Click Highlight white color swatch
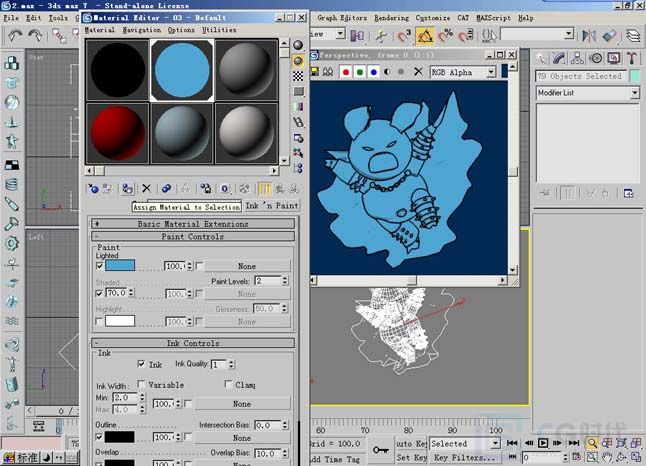The image size is (646, 466). pyautogui.click(x=120, y=321)
